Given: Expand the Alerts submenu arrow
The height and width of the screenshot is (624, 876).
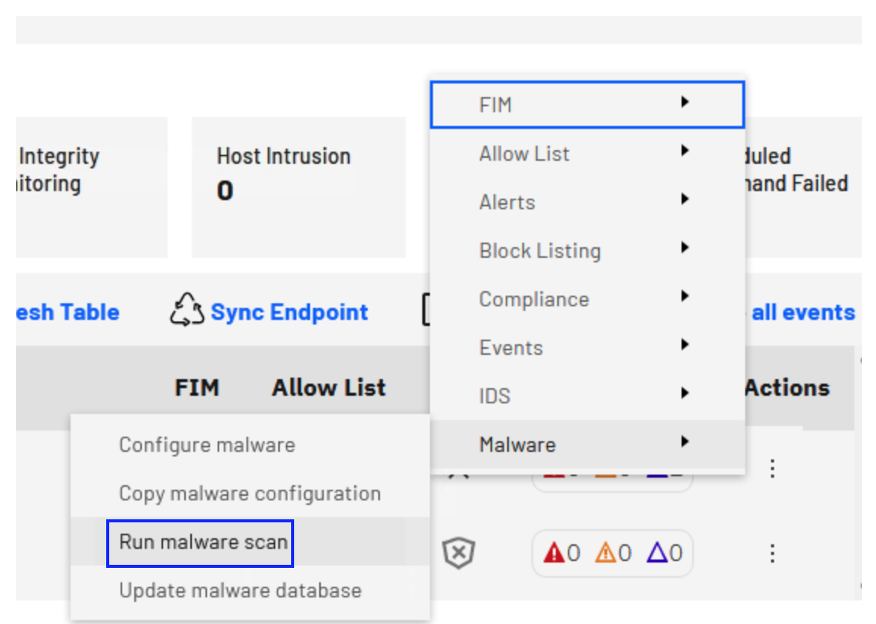Looking at the screenshot, I should point(685,199).
